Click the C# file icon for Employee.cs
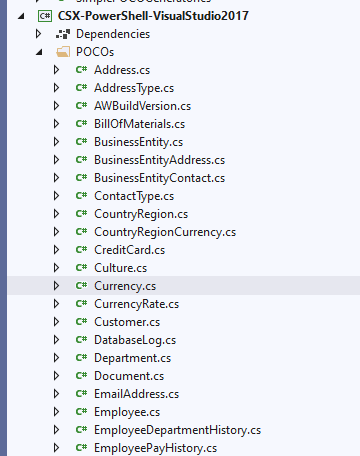Image resolution: width=360 pixels, height=456 pixels. point(81,412)
